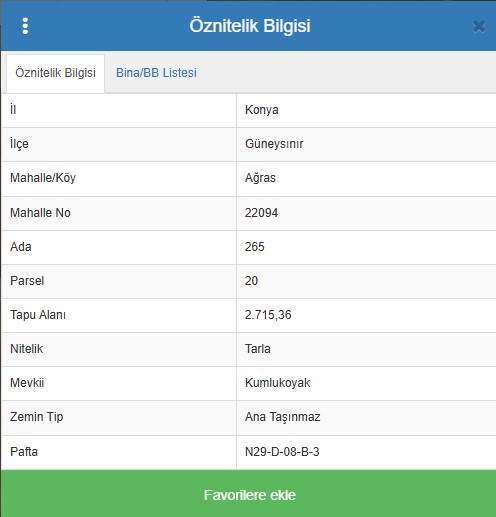
Task: Select the Öznitelik Bilgisi tab
Action: 55,73
